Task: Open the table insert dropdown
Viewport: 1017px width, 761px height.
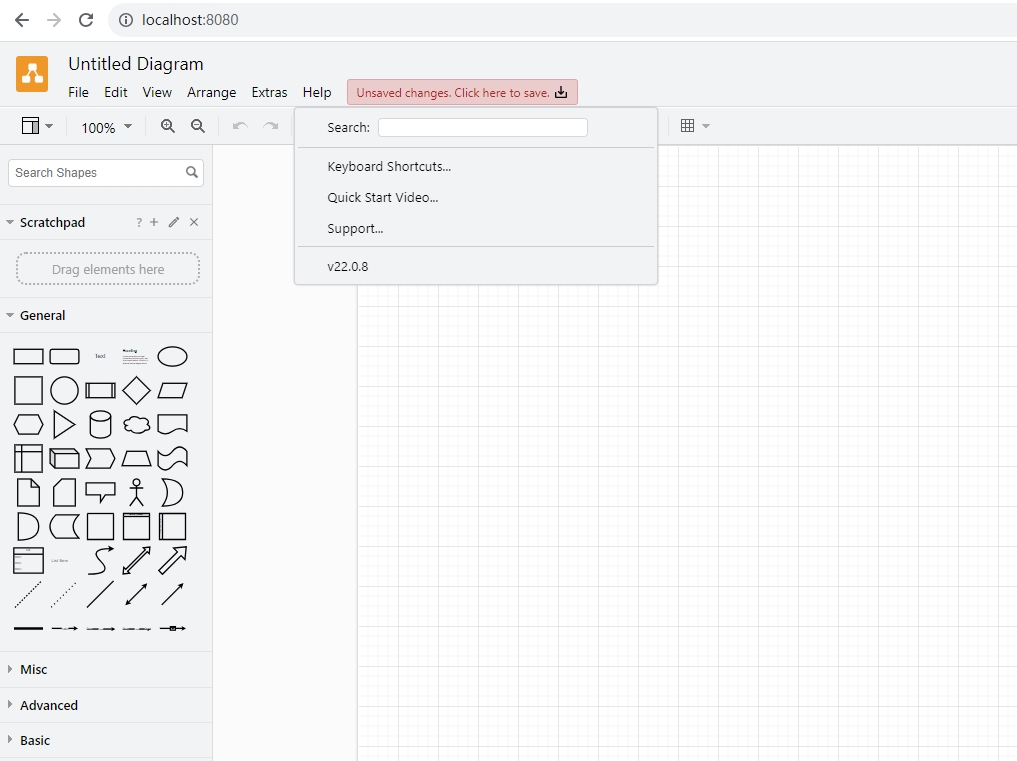Action: [694, 126]
